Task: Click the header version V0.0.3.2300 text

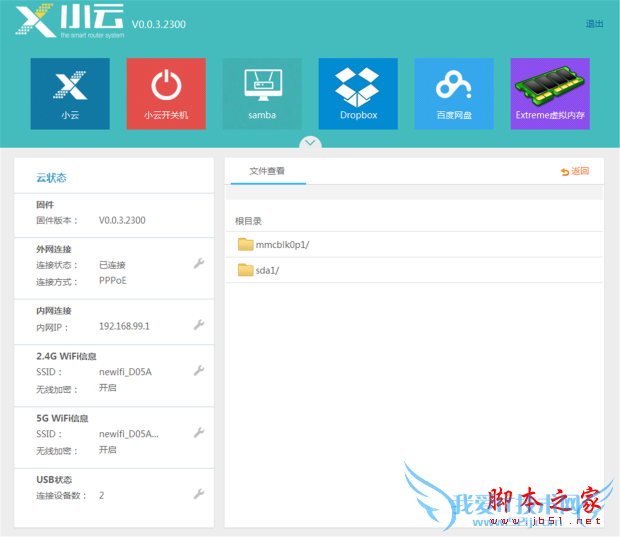Action: point(159,25)
